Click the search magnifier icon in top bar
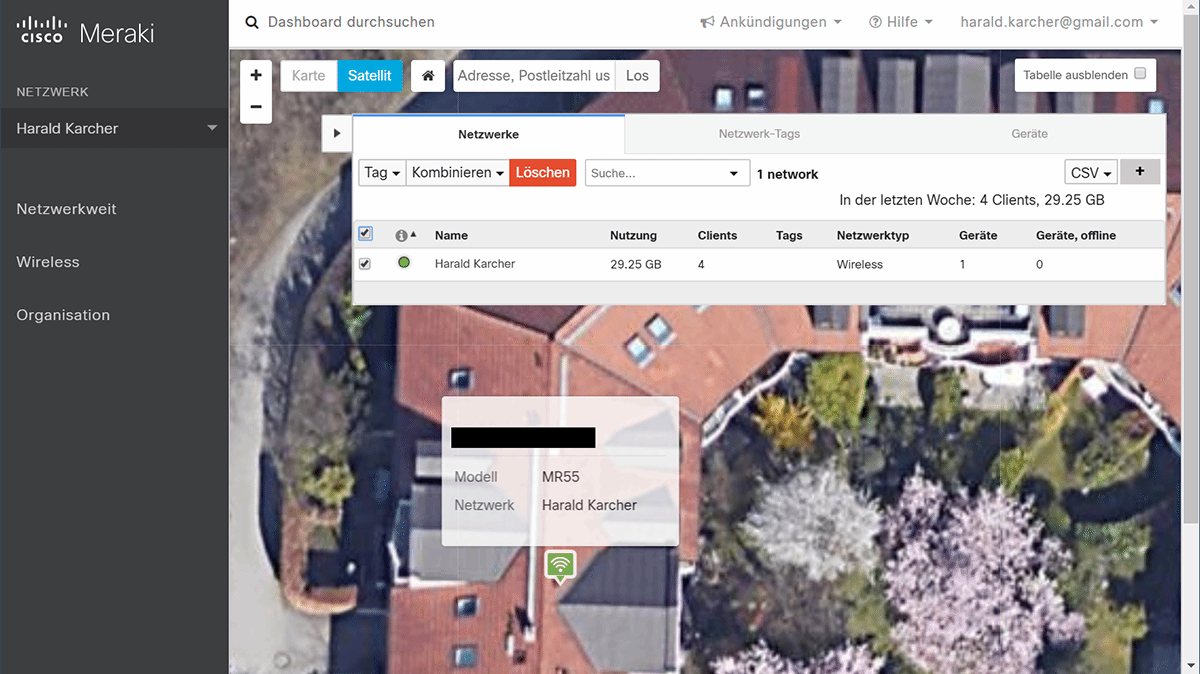 click(x=251, y=22)
